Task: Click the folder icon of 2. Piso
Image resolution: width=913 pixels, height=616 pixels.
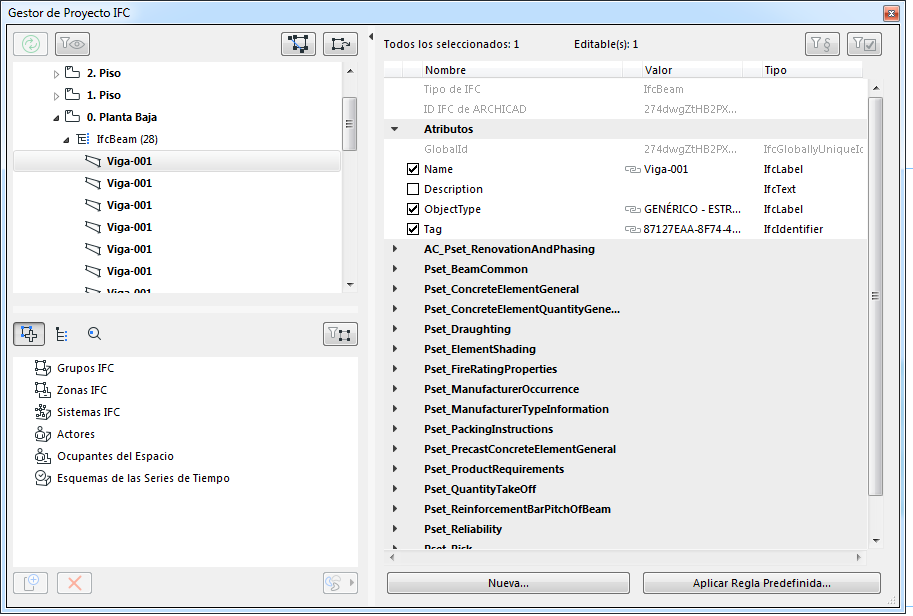Action: (x=72, y=73)
